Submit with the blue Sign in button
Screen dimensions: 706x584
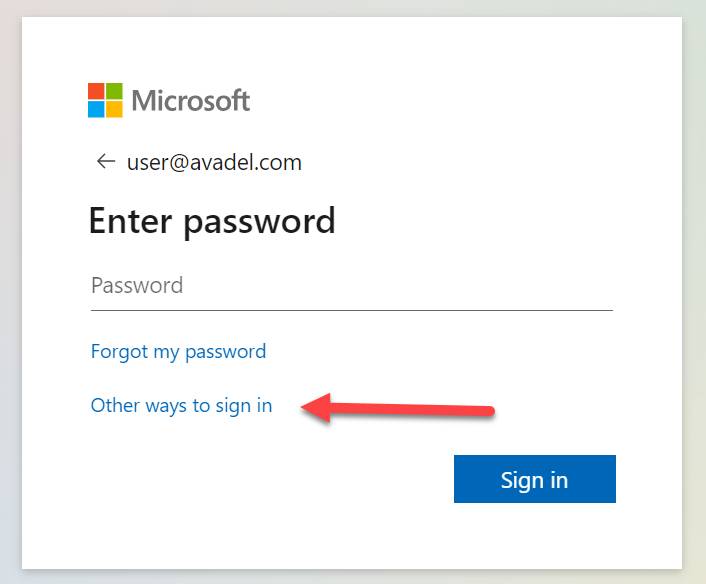(534, 479)
